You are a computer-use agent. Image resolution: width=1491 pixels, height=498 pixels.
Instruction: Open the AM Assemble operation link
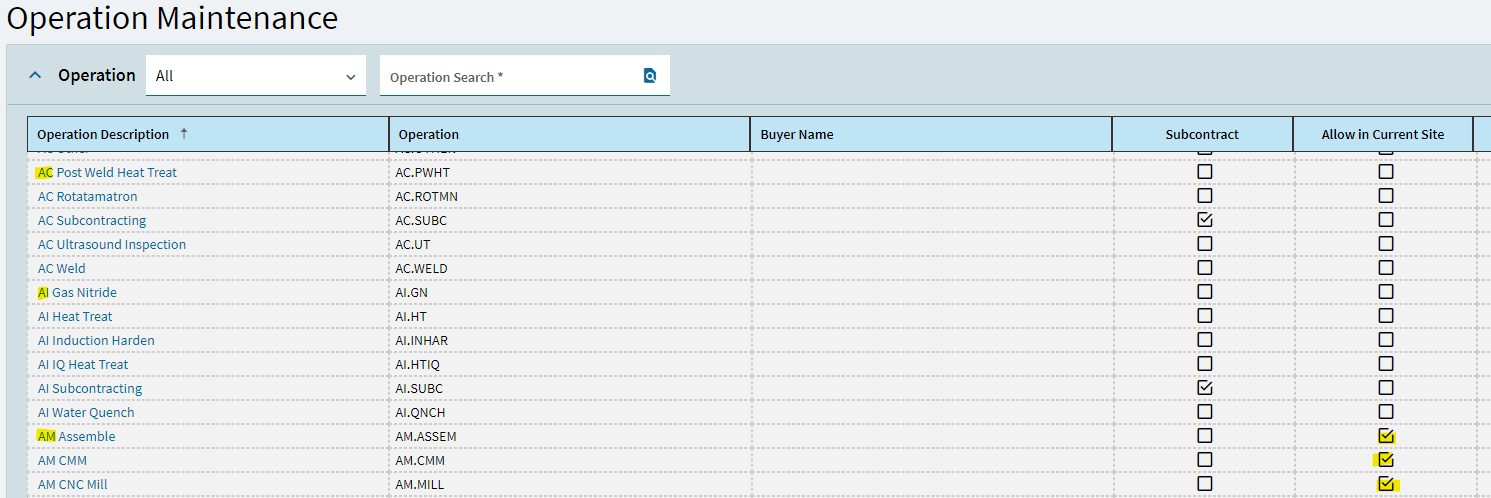pos(76,436)
